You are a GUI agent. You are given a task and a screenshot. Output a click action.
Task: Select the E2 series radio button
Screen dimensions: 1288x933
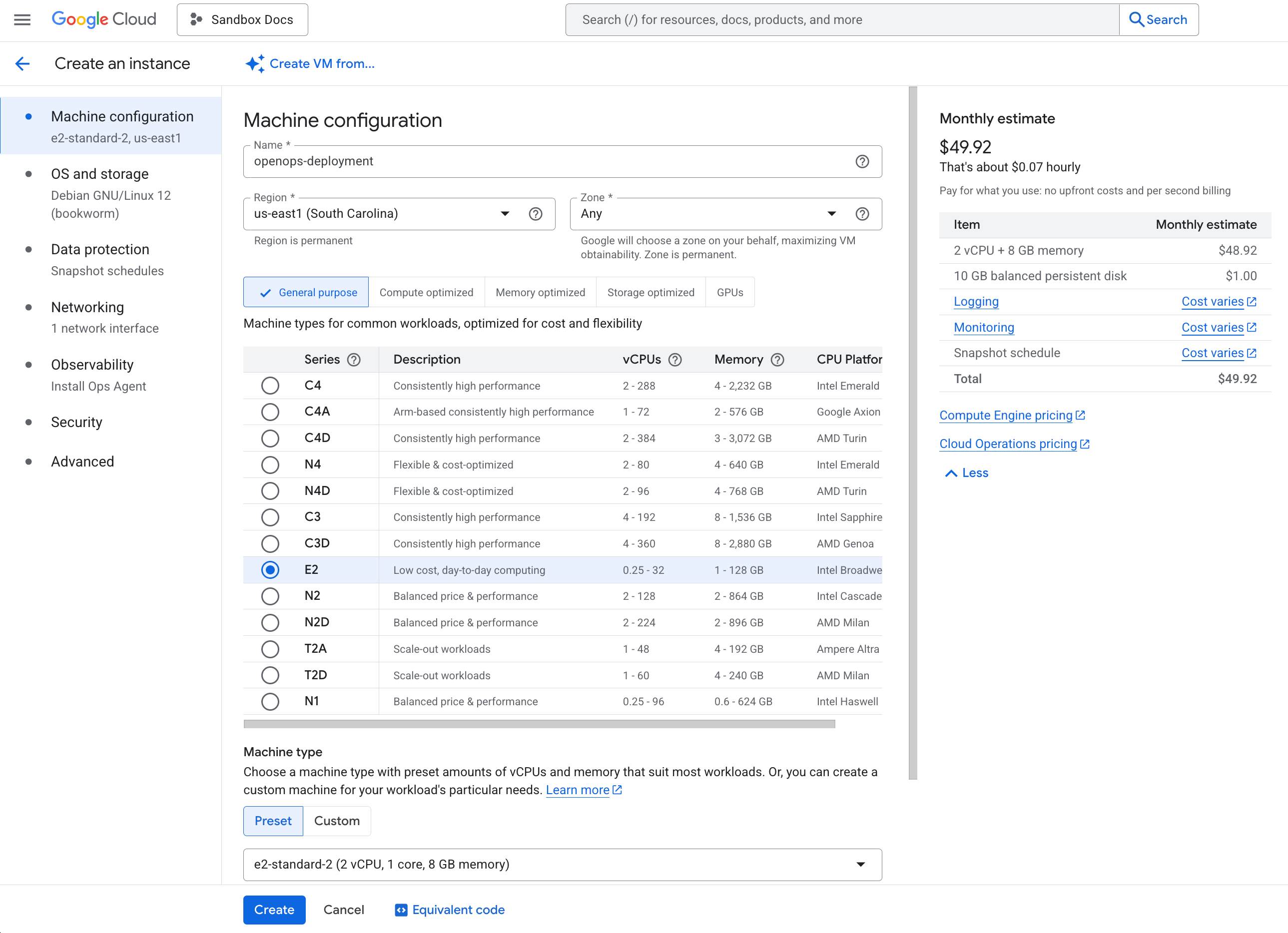click(x=270, y=569)
